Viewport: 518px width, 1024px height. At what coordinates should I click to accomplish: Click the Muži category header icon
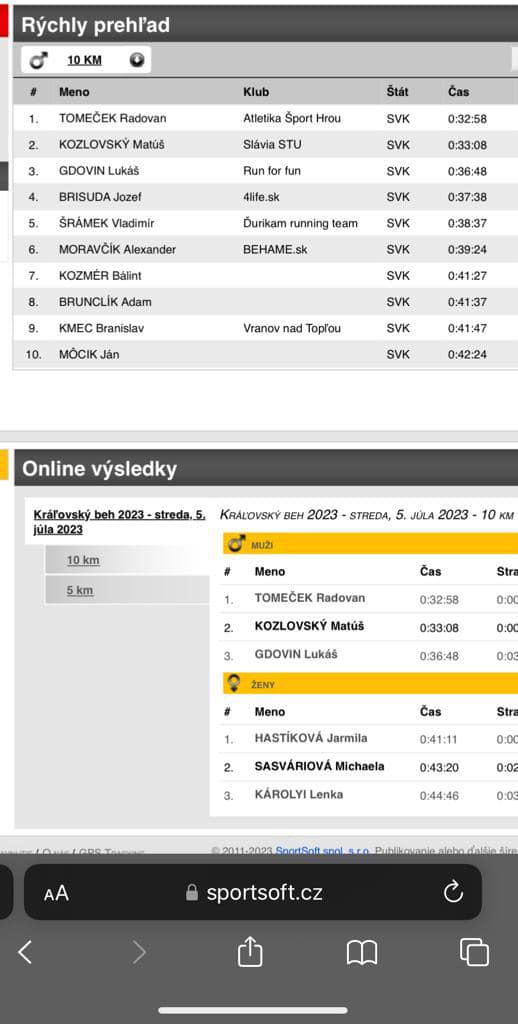(235, 543)
